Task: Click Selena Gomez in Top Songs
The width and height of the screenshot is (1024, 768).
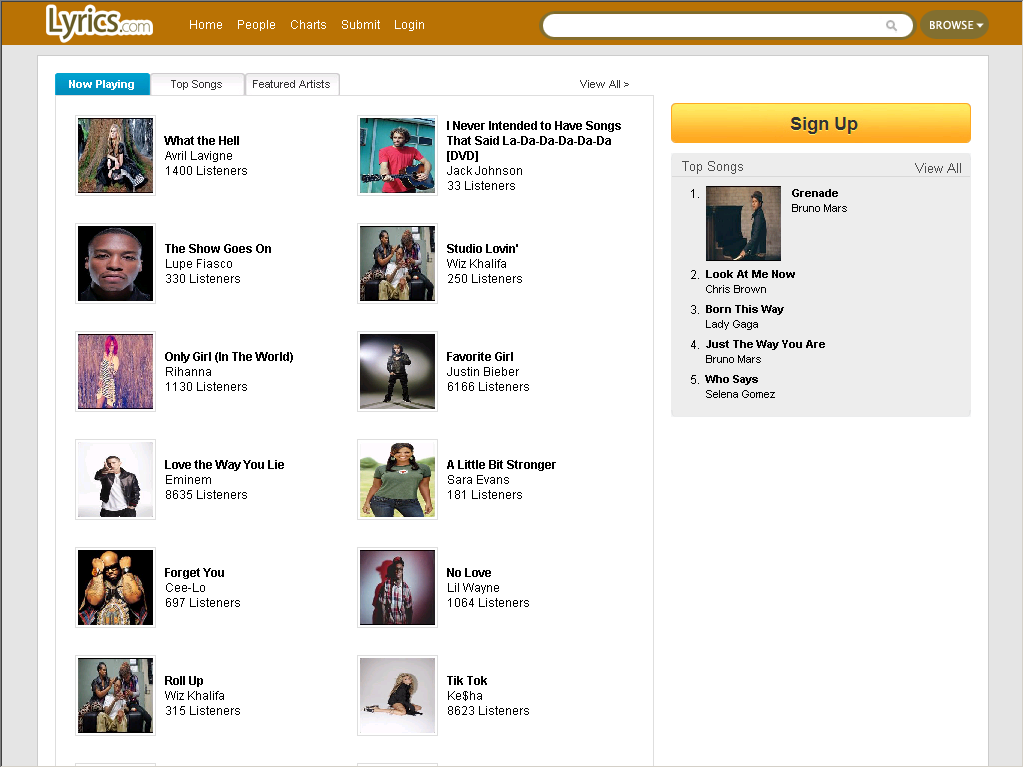Action: [x=740, y=394]
